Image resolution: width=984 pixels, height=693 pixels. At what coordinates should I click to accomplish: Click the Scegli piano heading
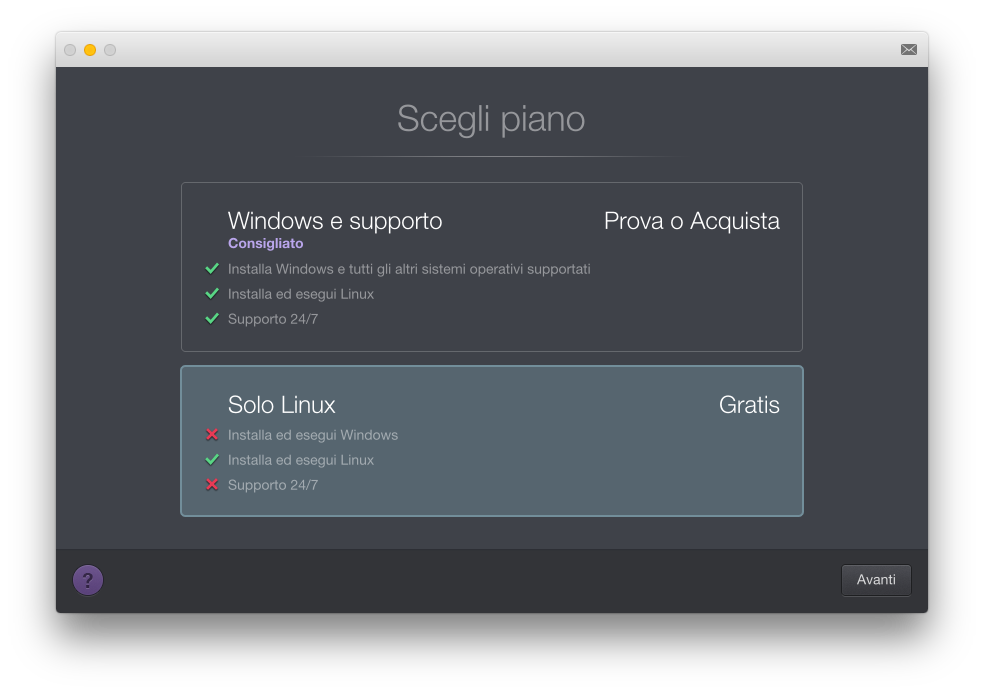[491, 119]
